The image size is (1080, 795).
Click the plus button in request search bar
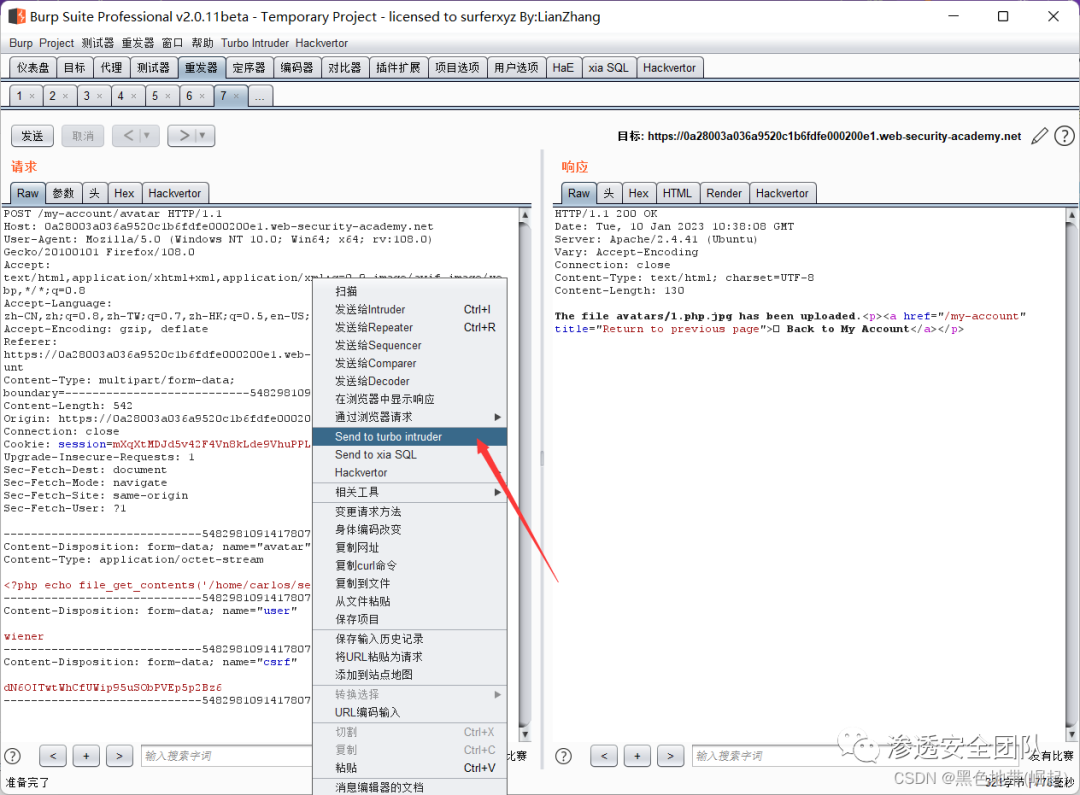click(x=86, y=756)
